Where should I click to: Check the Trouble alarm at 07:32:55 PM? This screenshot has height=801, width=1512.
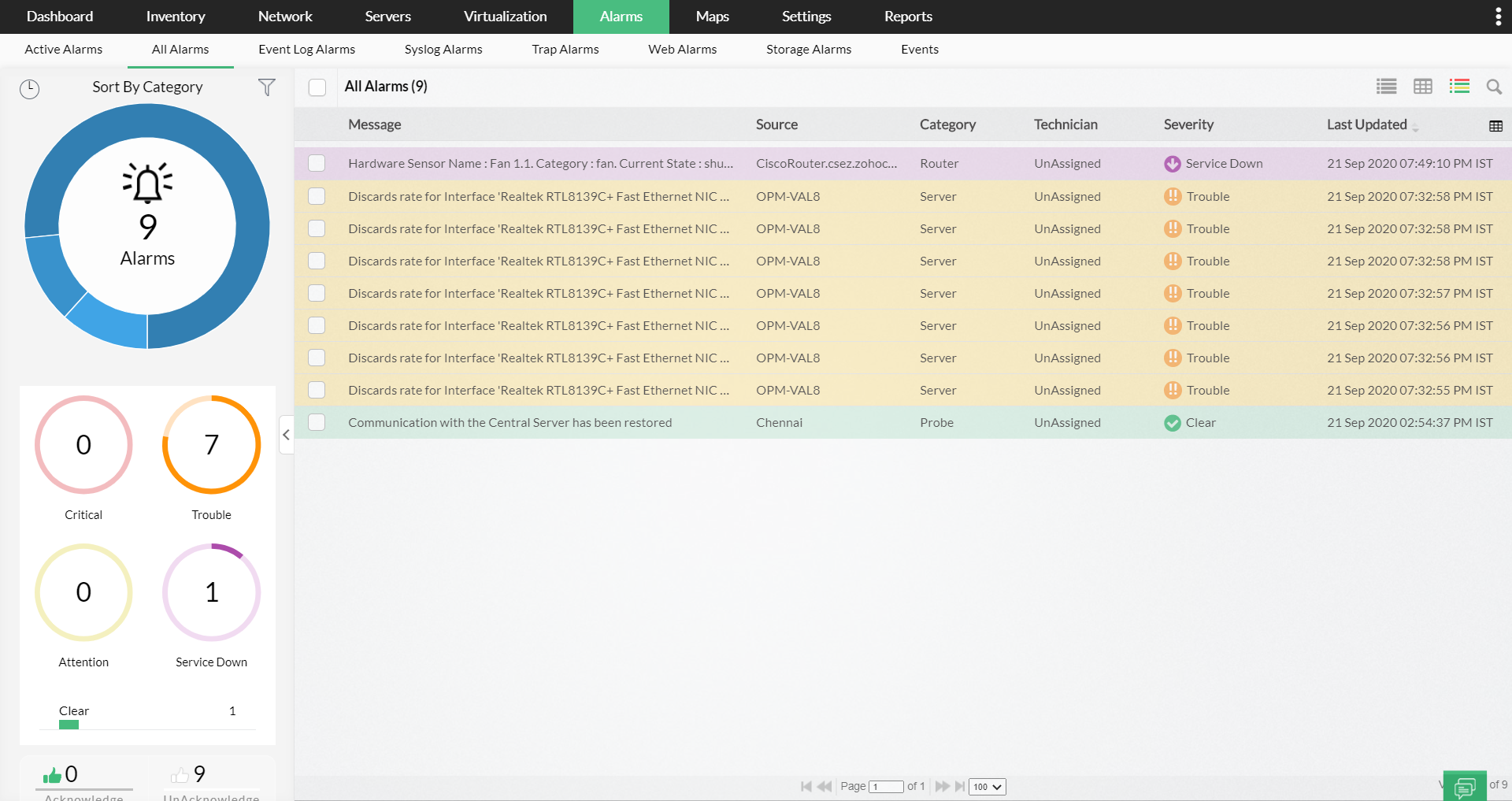[317, 391]
